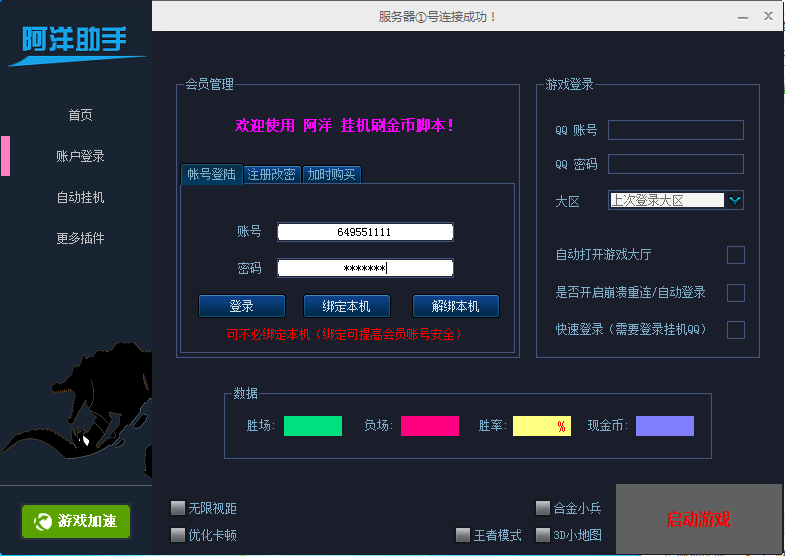
Task: Open the 首页 page in sidebar
Action: [80, 115]
